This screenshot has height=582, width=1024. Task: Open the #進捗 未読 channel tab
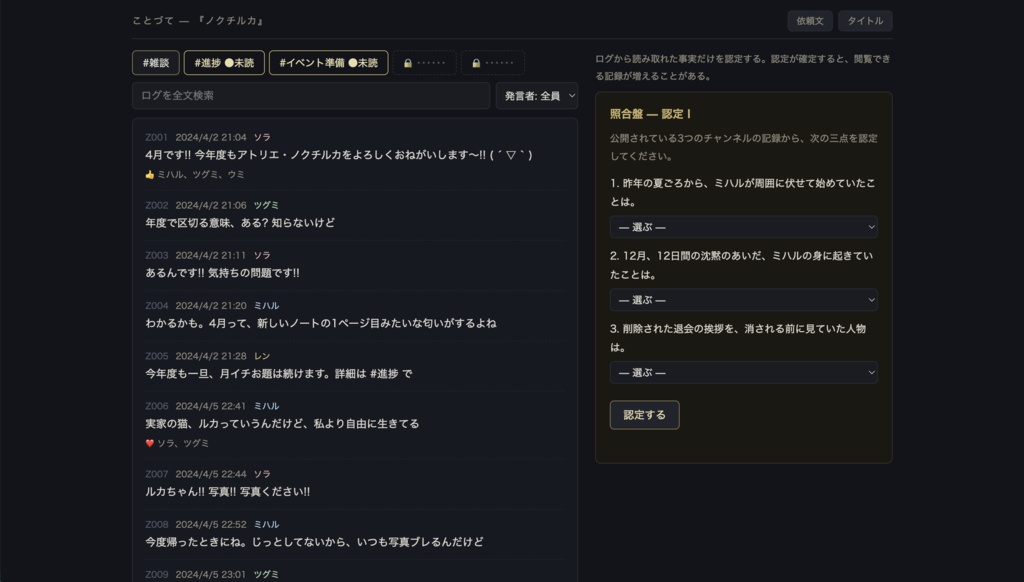224,63
